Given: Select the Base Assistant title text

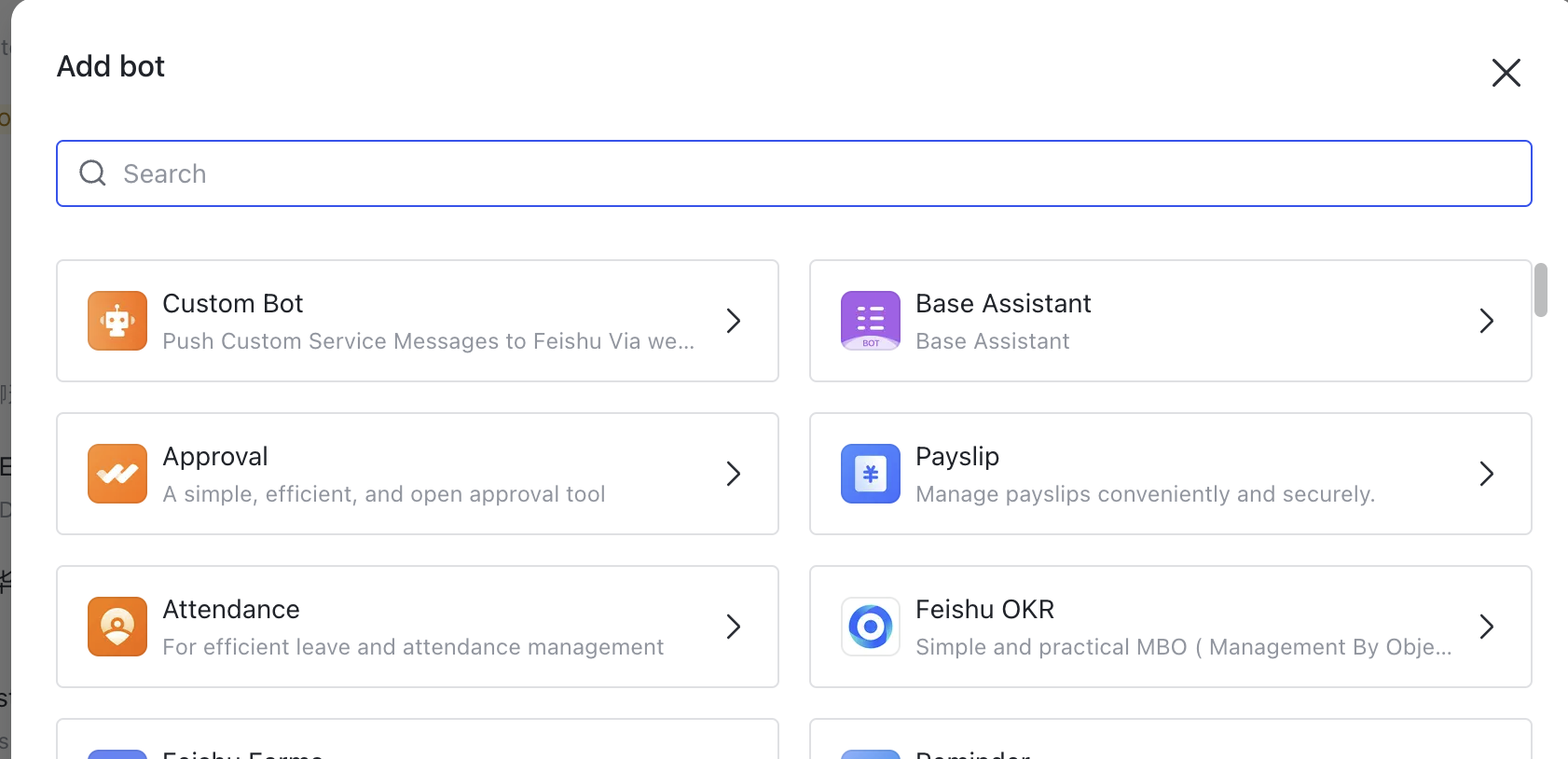Looking at the screenshot, I should (1003, 303).
